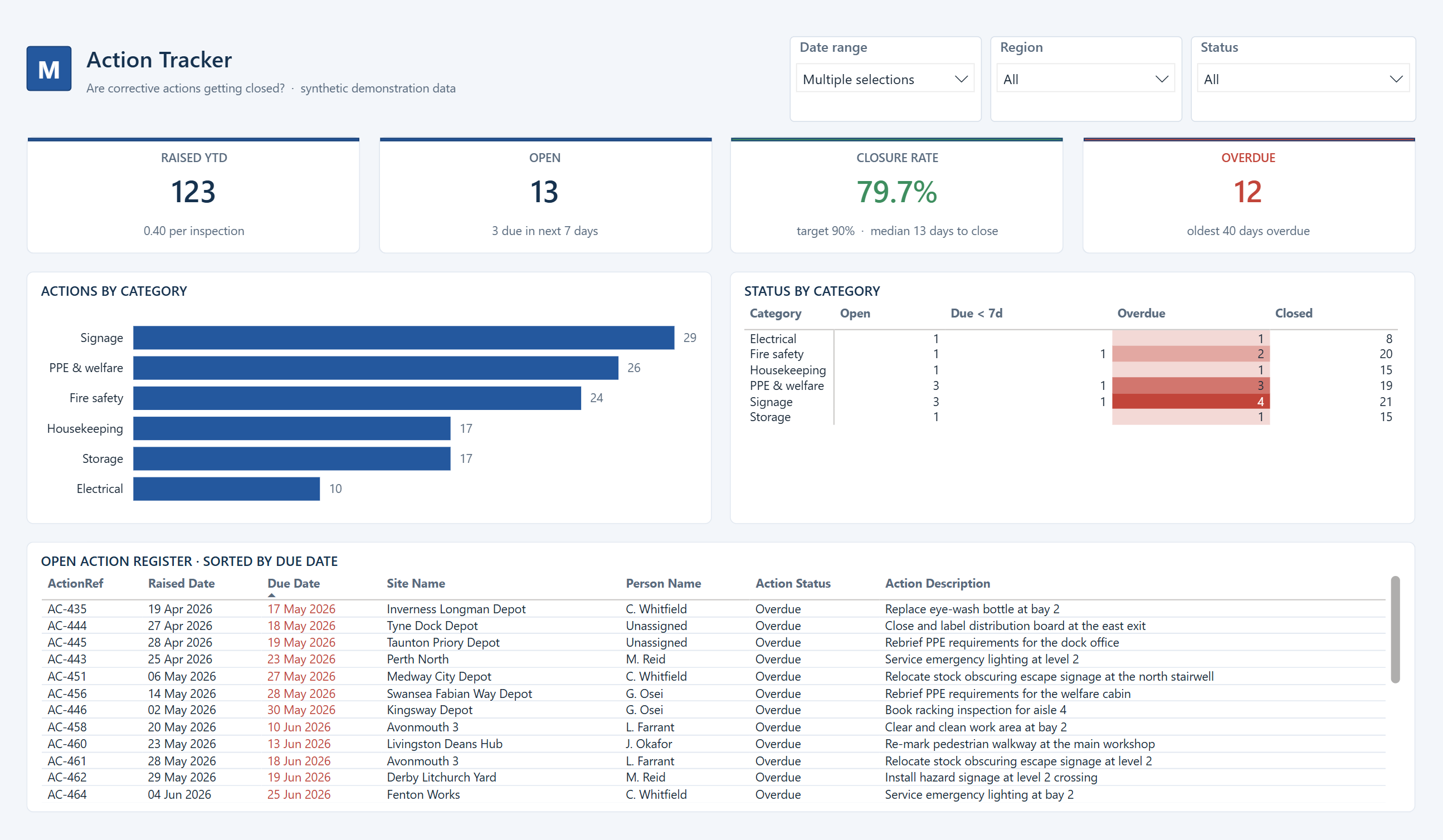
Task: Click the Region dropdown chevron arrow
Action: click(x=1161, y=79)
